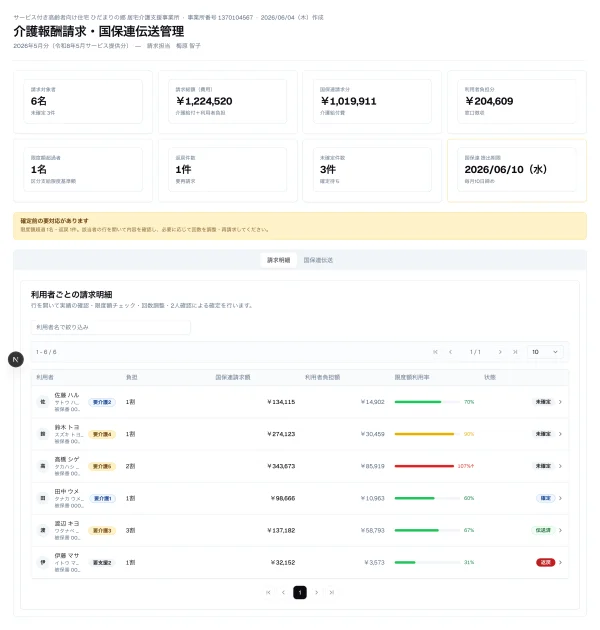Click the 要介護2 badge for 佐藤 ハル
The image size is (600, 630).
tap(102, 402)
